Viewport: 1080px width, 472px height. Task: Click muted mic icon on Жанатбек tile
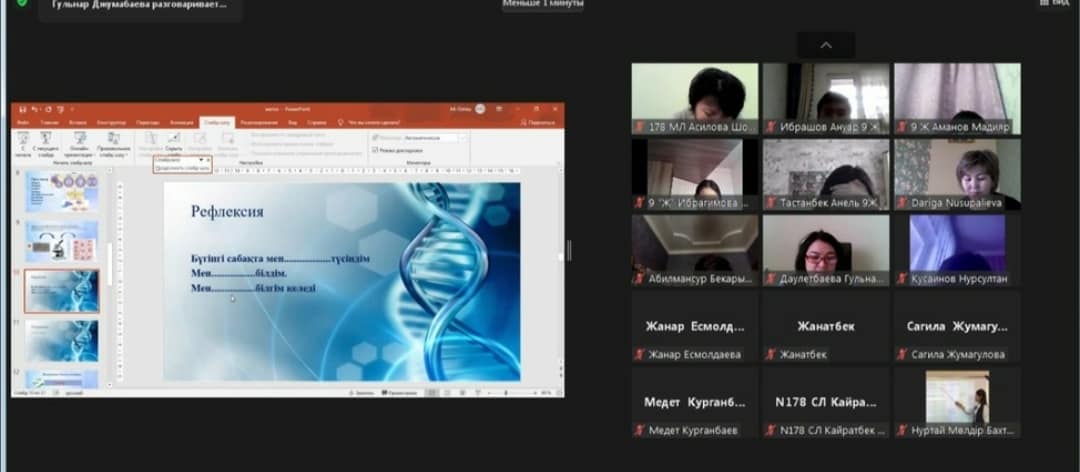[x=770, y=354]
